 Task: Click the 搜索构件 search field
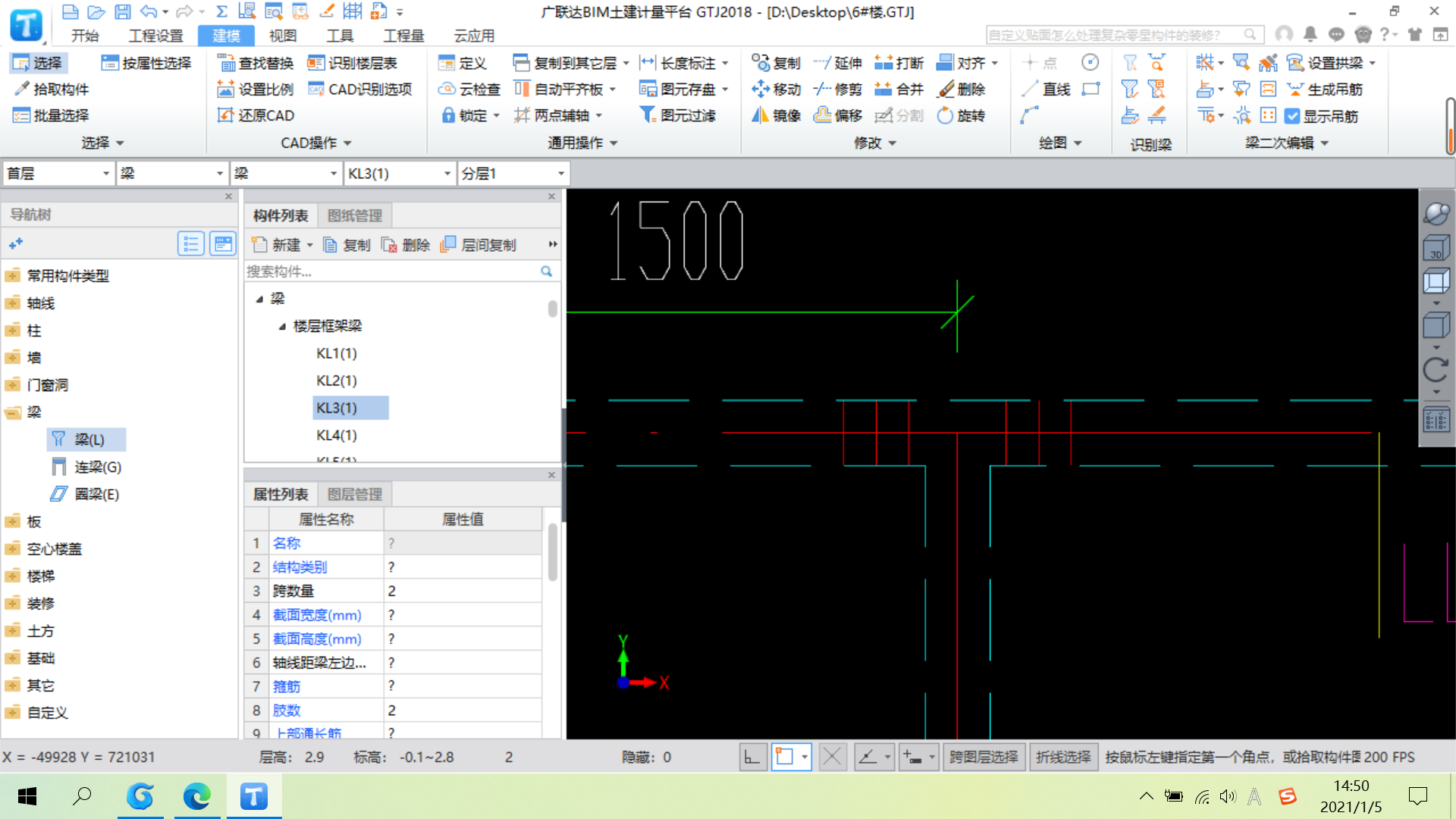point(391,271)
